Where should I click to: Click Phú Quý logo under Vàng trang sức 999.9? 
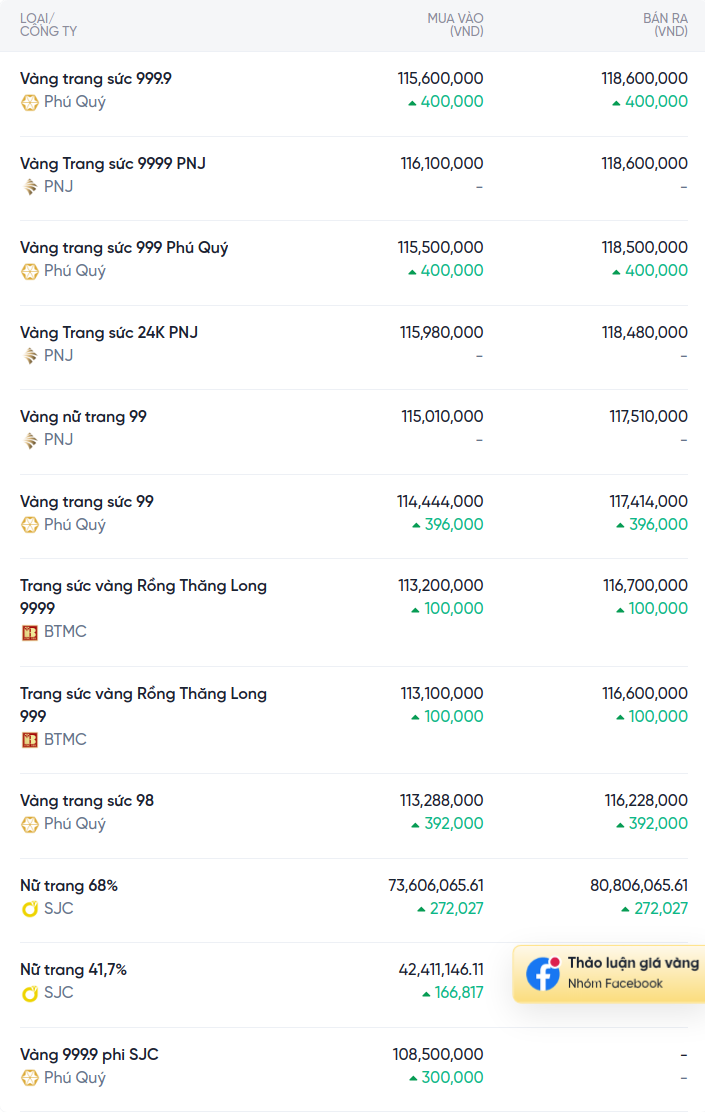[x=30, y=103]
